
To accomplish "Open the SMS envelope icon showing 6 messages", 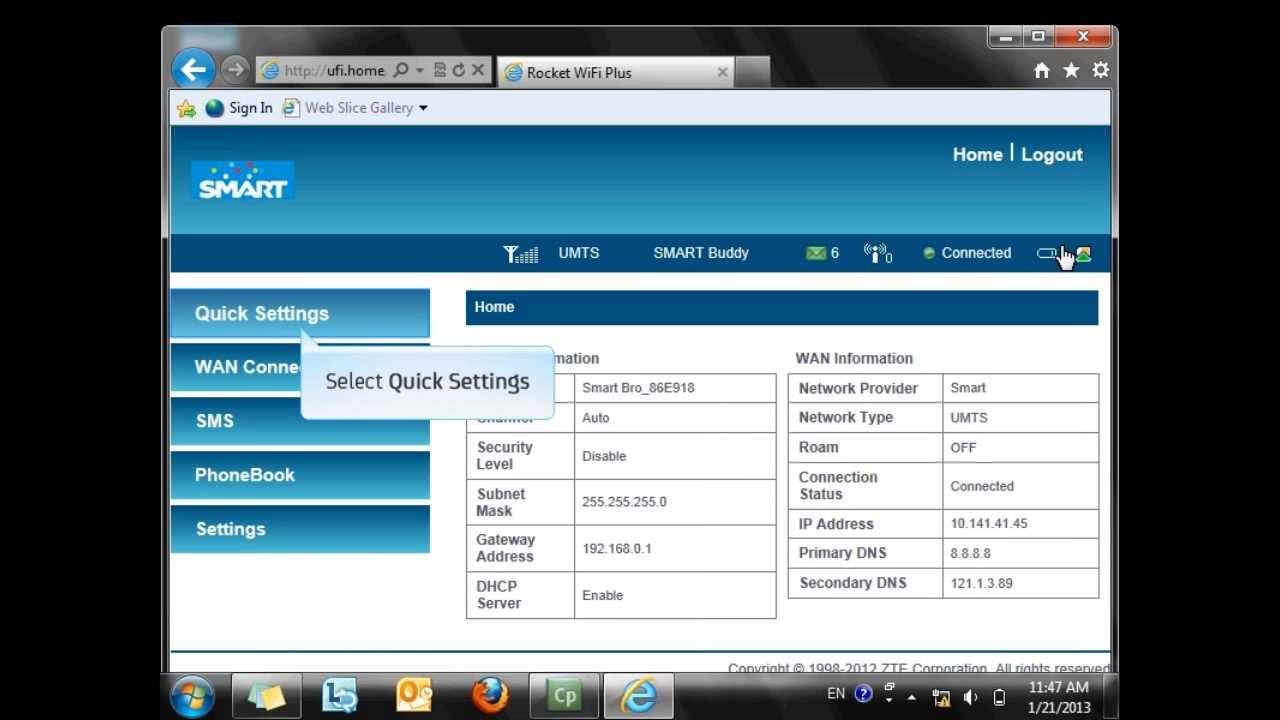I will (x=816, y=253).
